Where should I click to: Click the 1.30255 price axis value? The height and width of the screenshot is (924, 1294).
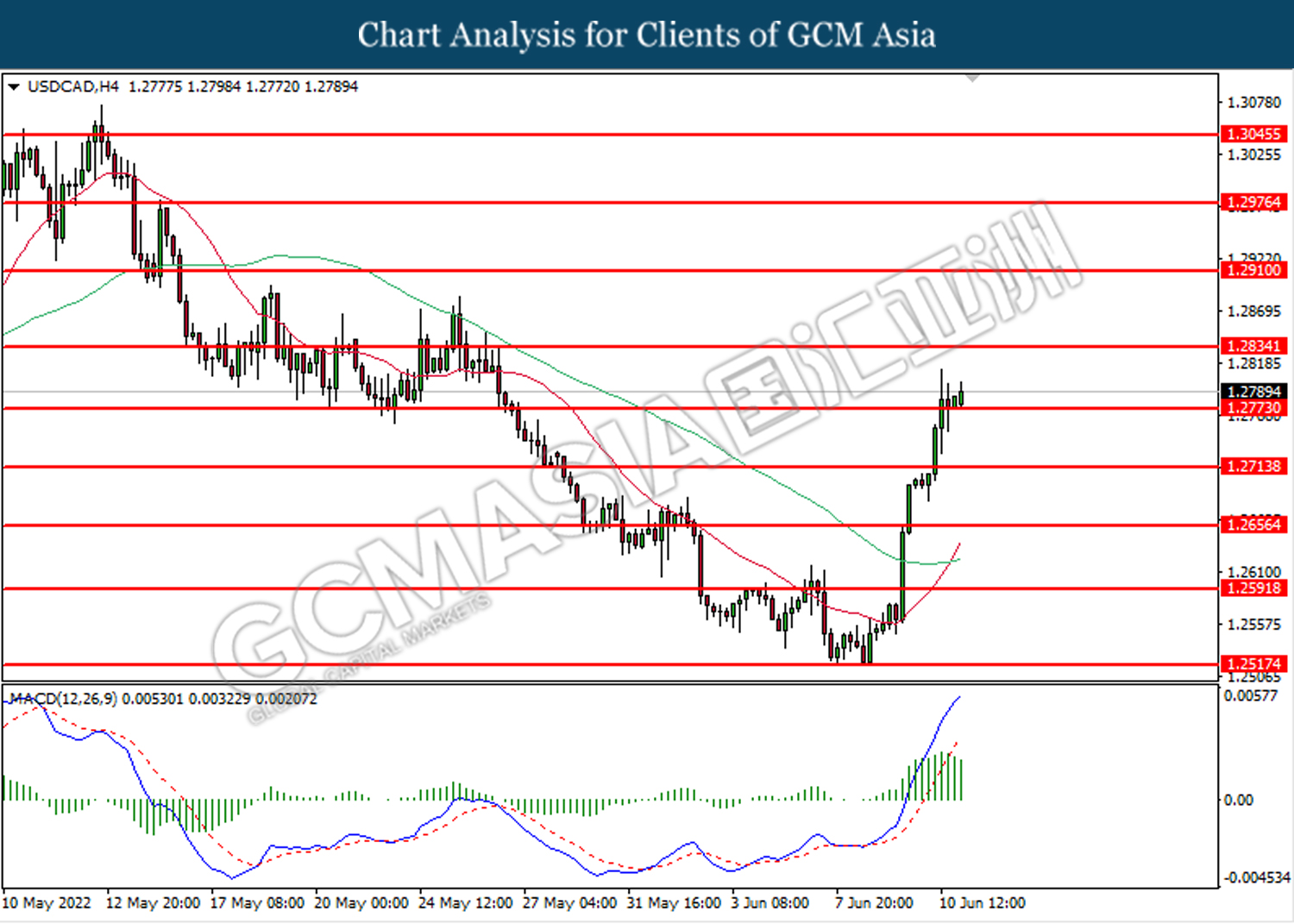click(x=1254, y=155)
